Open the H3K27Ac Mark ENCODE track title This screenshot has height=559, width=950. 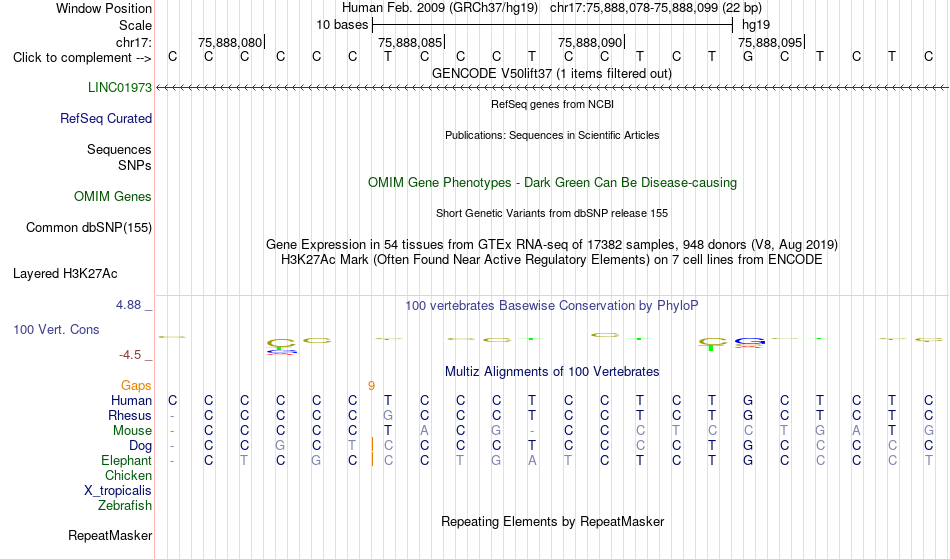[552, 260]
